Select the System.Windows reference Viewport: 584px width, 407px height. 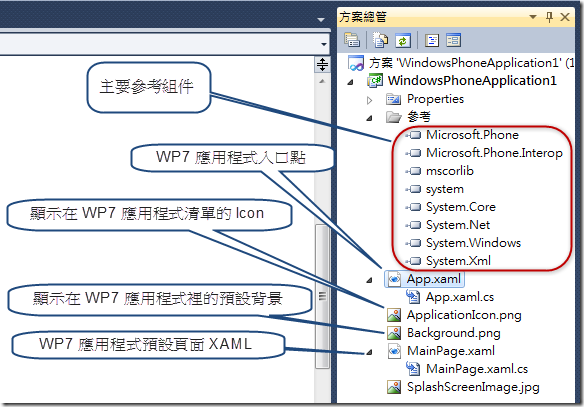pos(473,243)
